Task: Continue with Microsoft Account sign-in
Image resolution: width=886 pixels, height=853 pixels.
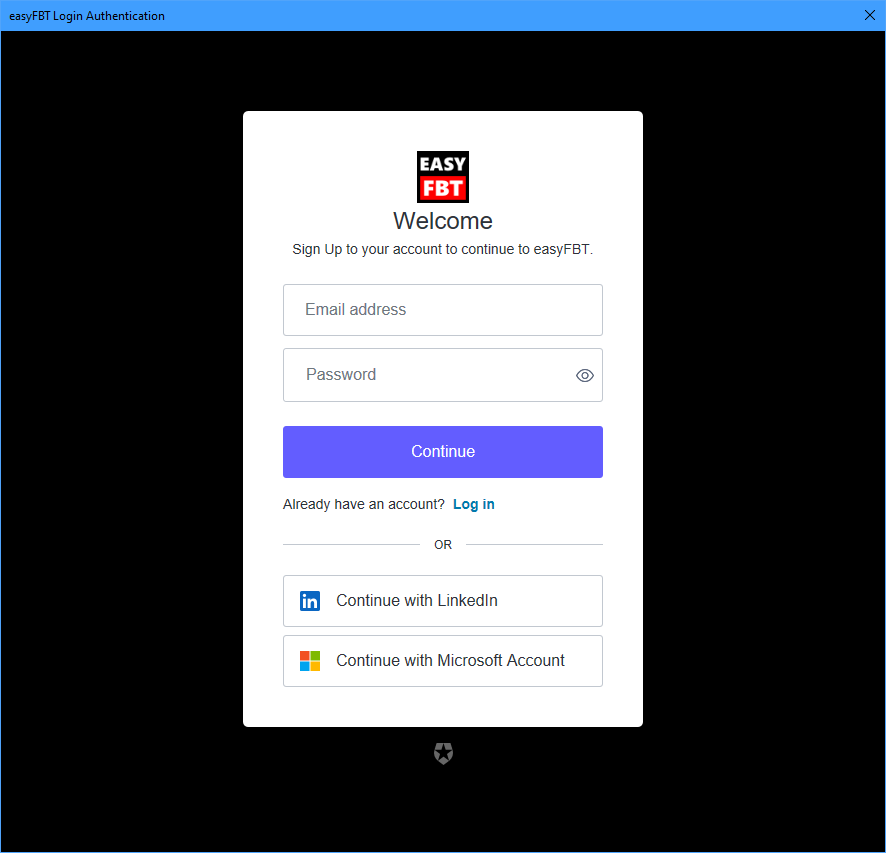Action: coord(442,660)
